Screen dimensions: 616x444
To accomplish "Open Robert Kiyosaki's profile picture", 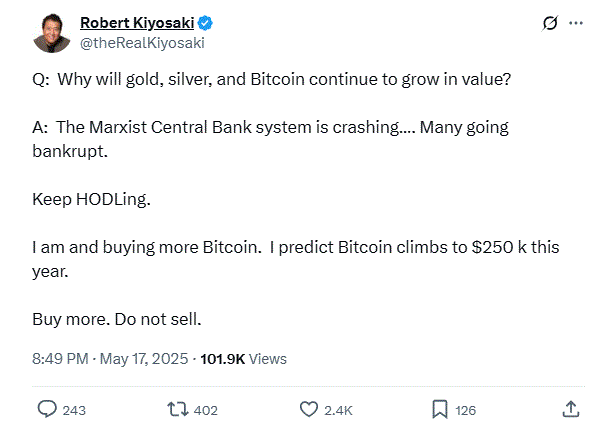I will coord(50,33).
